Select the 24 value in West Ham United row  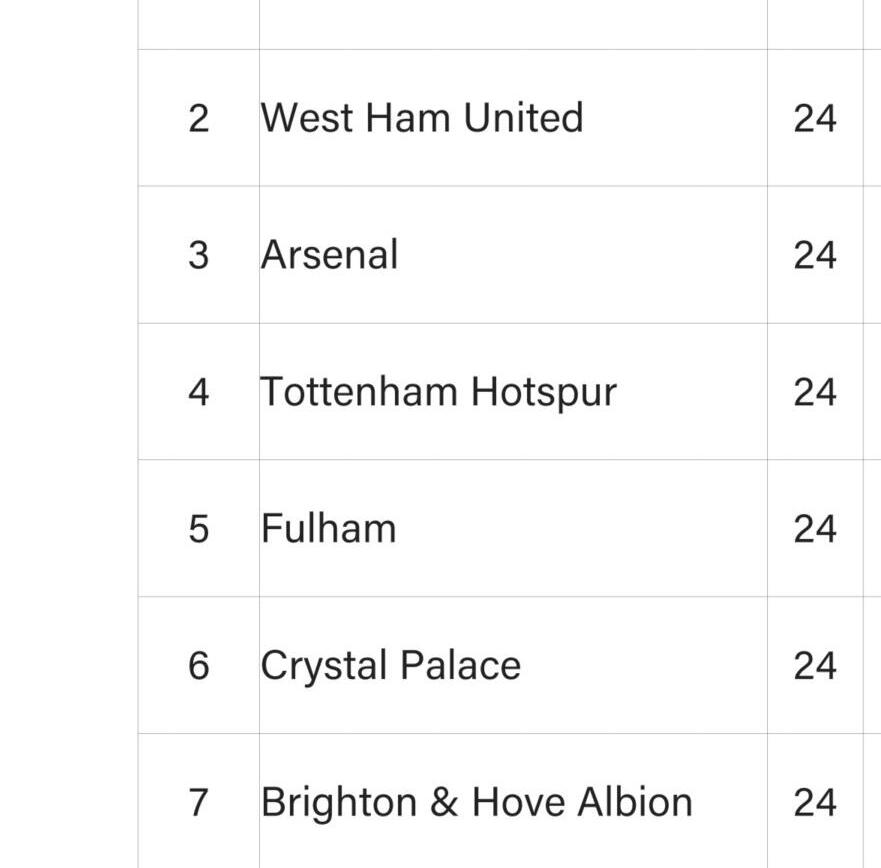pyautogui.click(x=815, y=118)
